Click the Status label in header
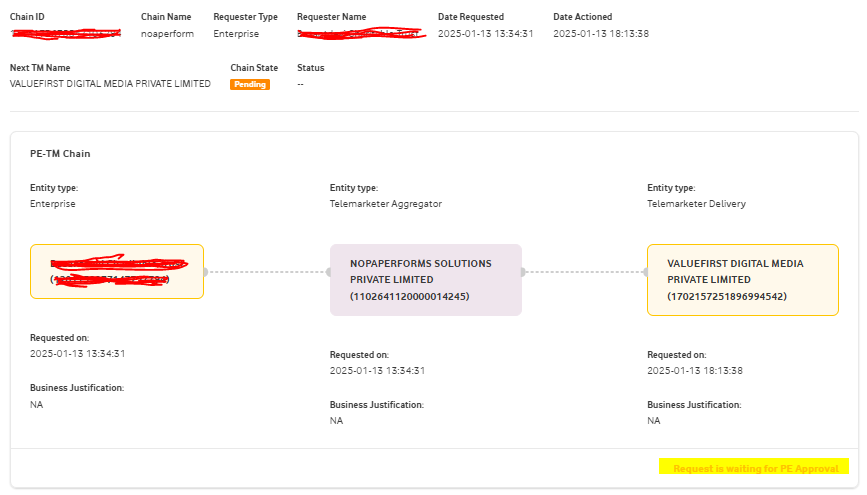This screenshot has height=495, width=867. click(310, 67)
